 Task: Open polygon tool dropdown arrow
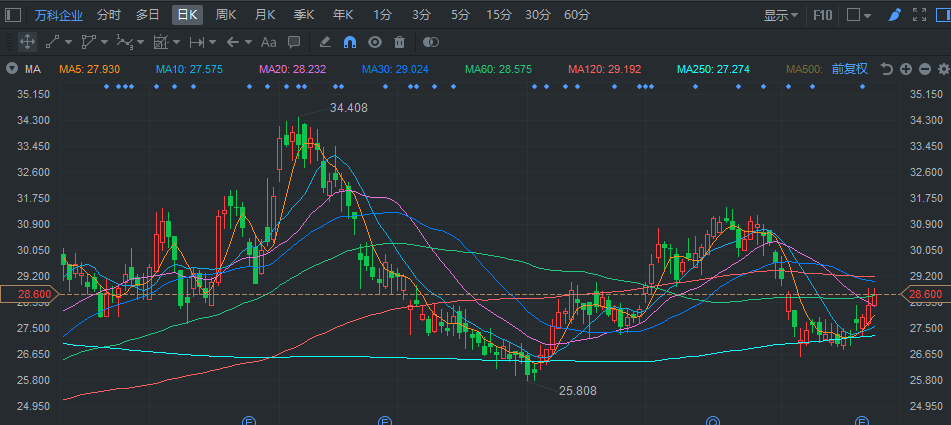pyautogui.click(x=104, y=42)
